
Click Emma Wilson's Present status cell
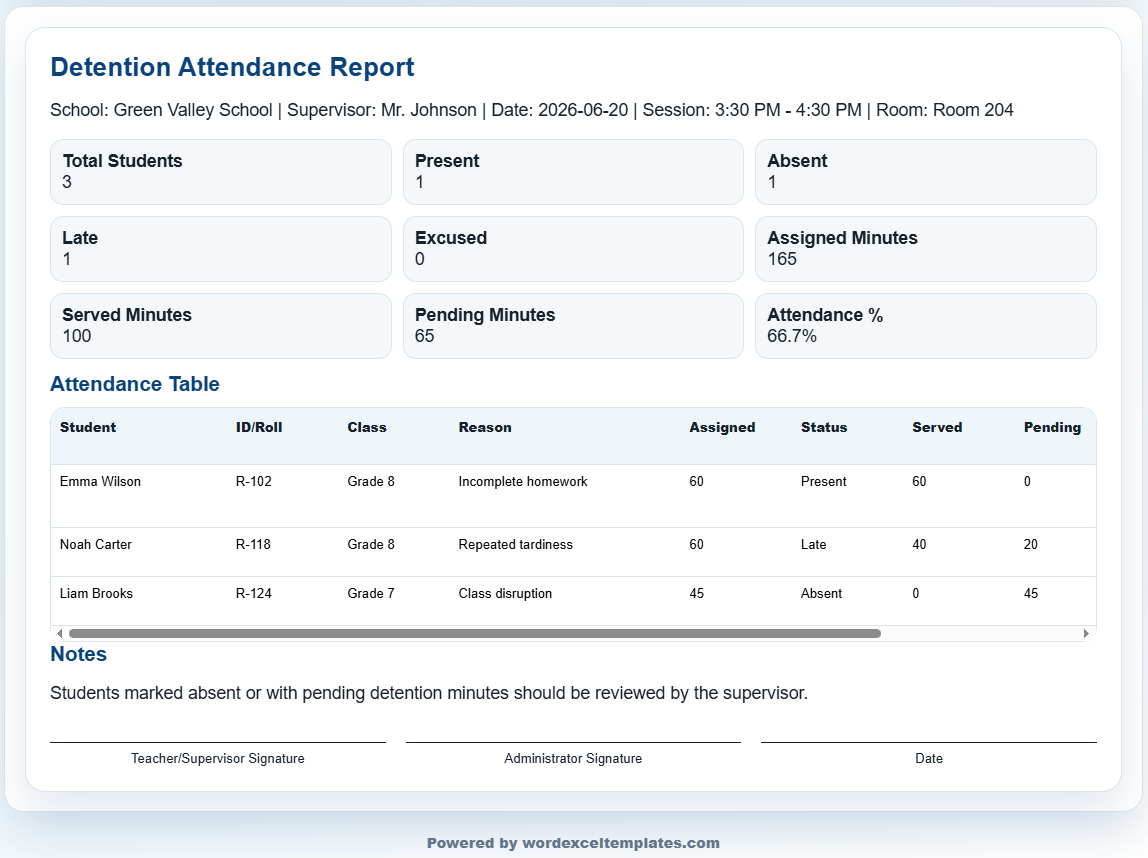click(824, 481)
